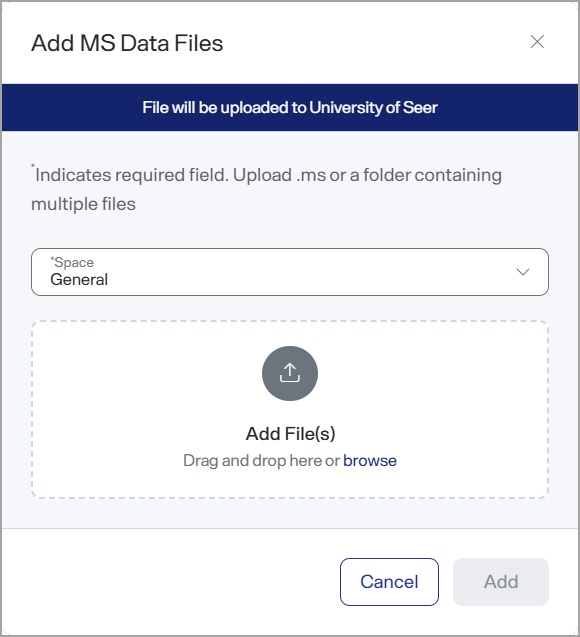Click the multiple files instruction line
This screenshot has width=580, height=637.
[83, 204]
